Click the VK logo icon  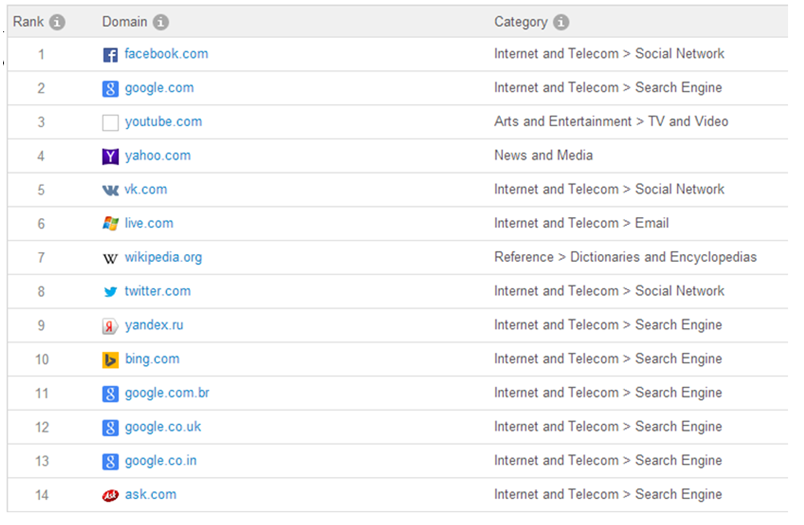tap(110, 190)
